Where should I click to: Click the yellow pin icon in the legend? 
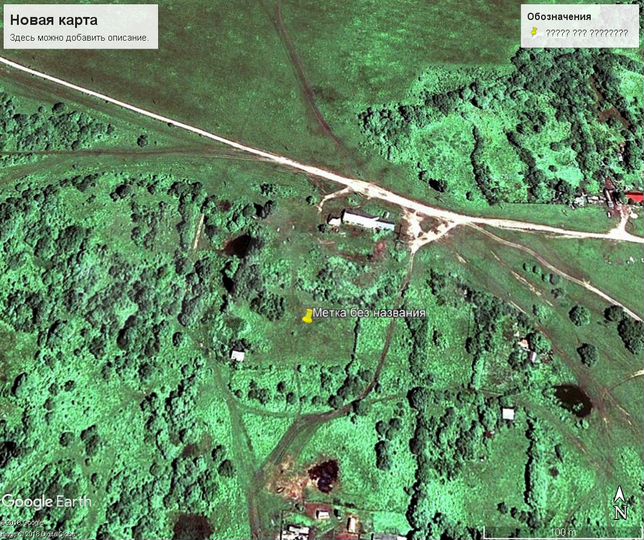pyautogui.click(x=535, y=33)
